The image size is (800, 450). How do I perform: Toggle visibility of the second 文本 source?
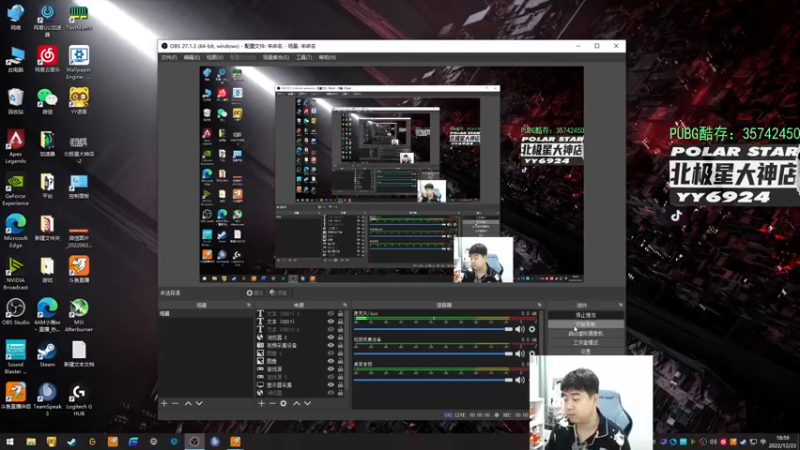pos(331,321)
